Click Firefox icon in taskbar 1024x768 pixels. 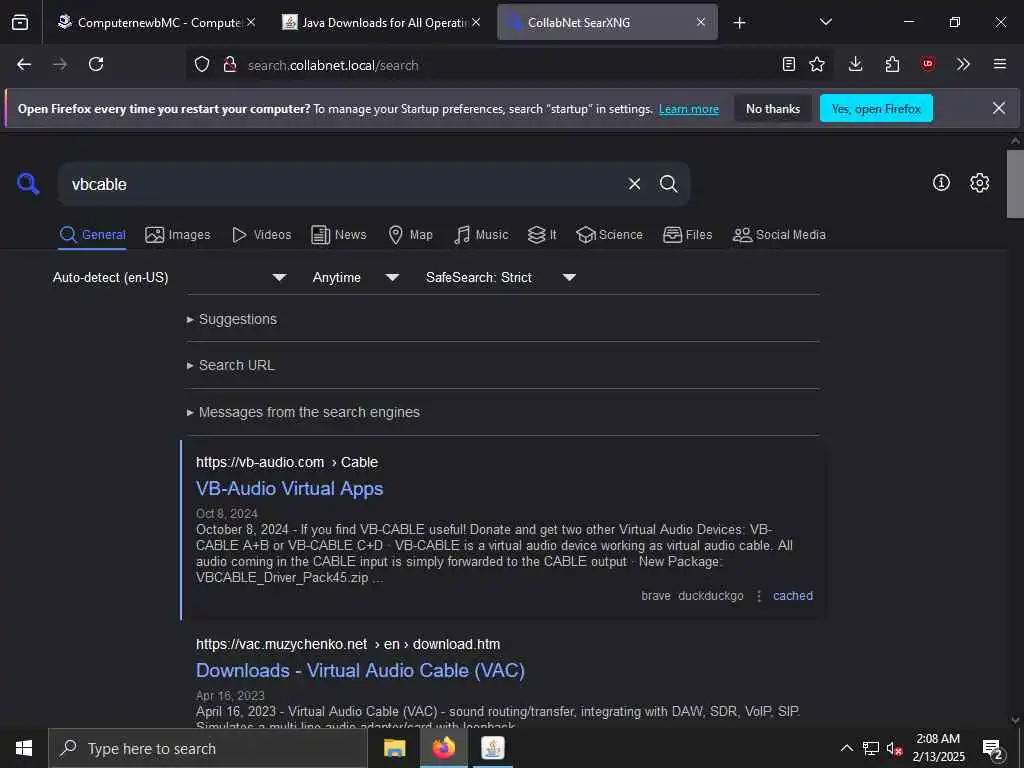[x=443, y=748]
